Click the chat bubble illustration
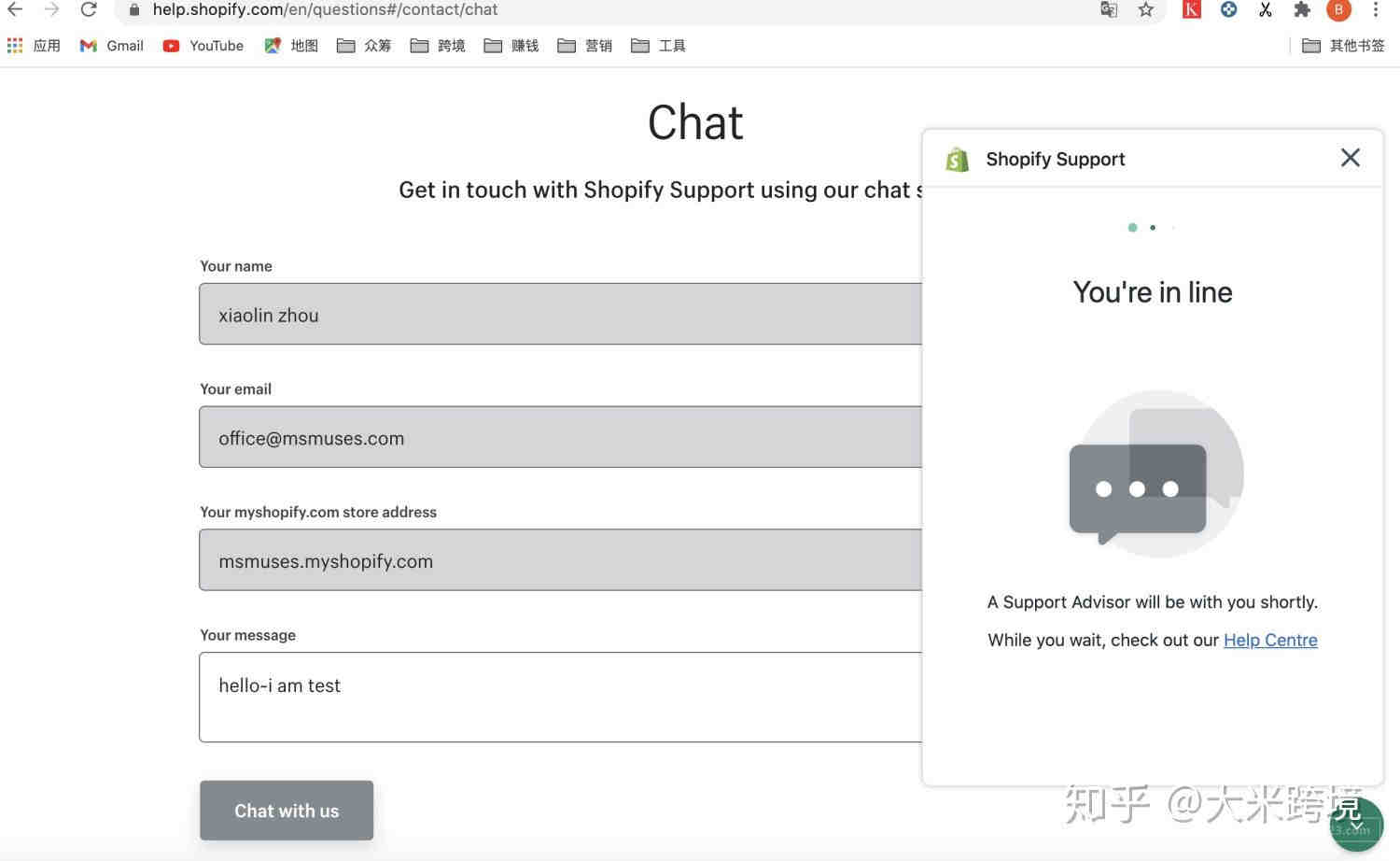This screenshot has width=1400, height=861. (x=1156, y=473)
